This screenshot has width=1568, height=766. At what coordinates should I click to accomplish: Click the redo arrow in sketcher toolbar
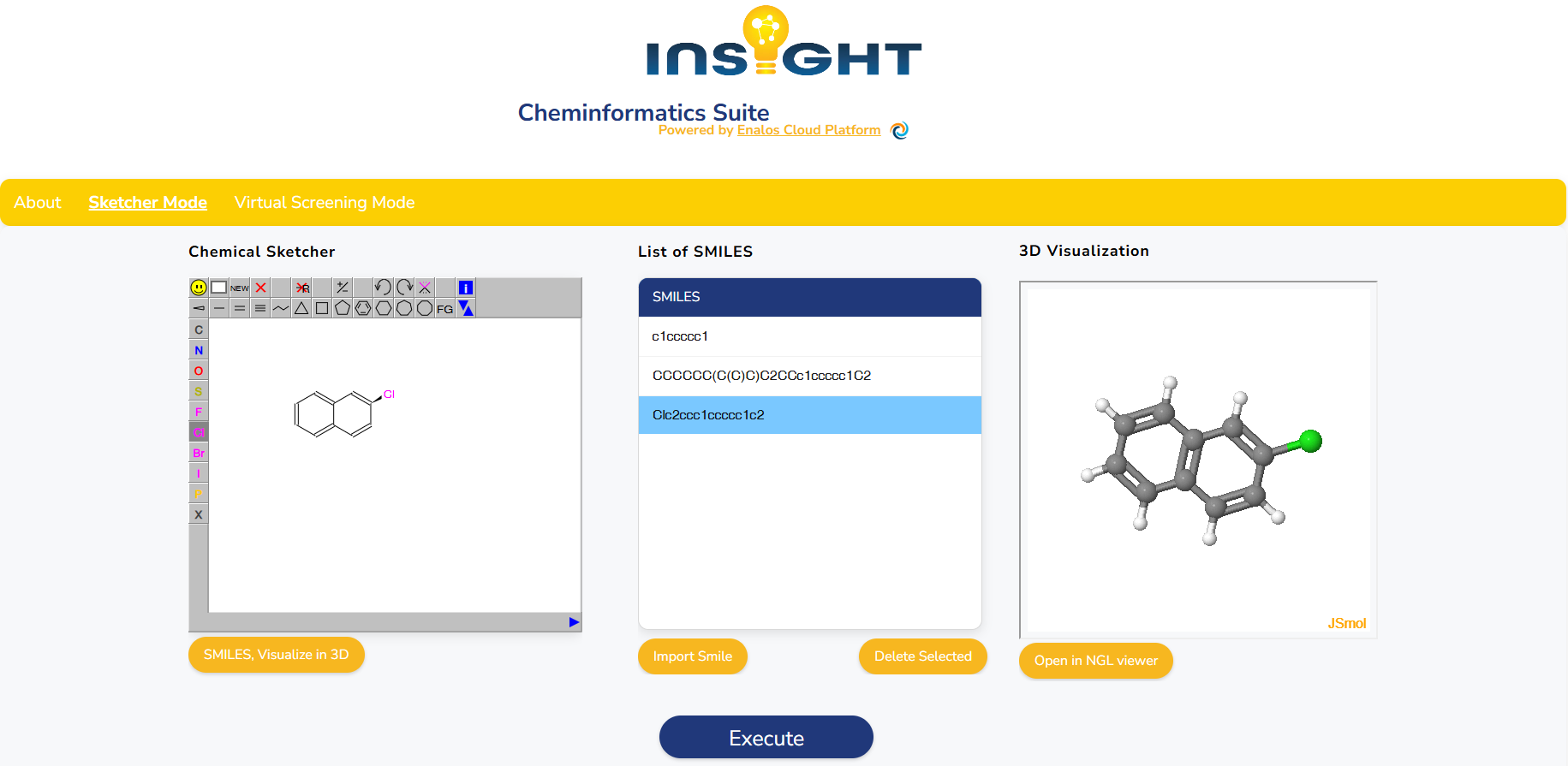(x=404, y=288)
